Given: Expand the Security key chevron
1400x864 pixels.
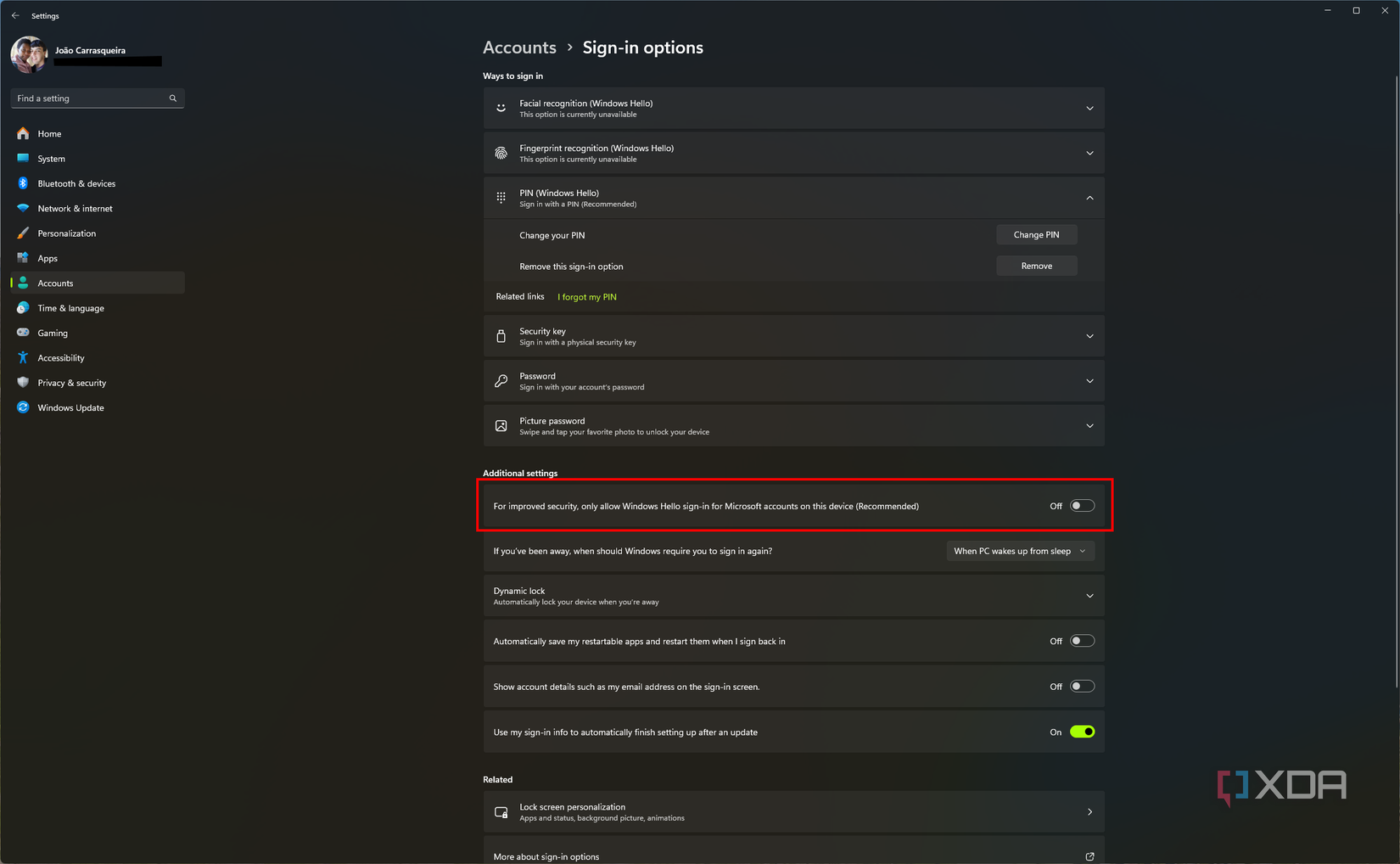Looking at the screenshot, I should 1090,336.
